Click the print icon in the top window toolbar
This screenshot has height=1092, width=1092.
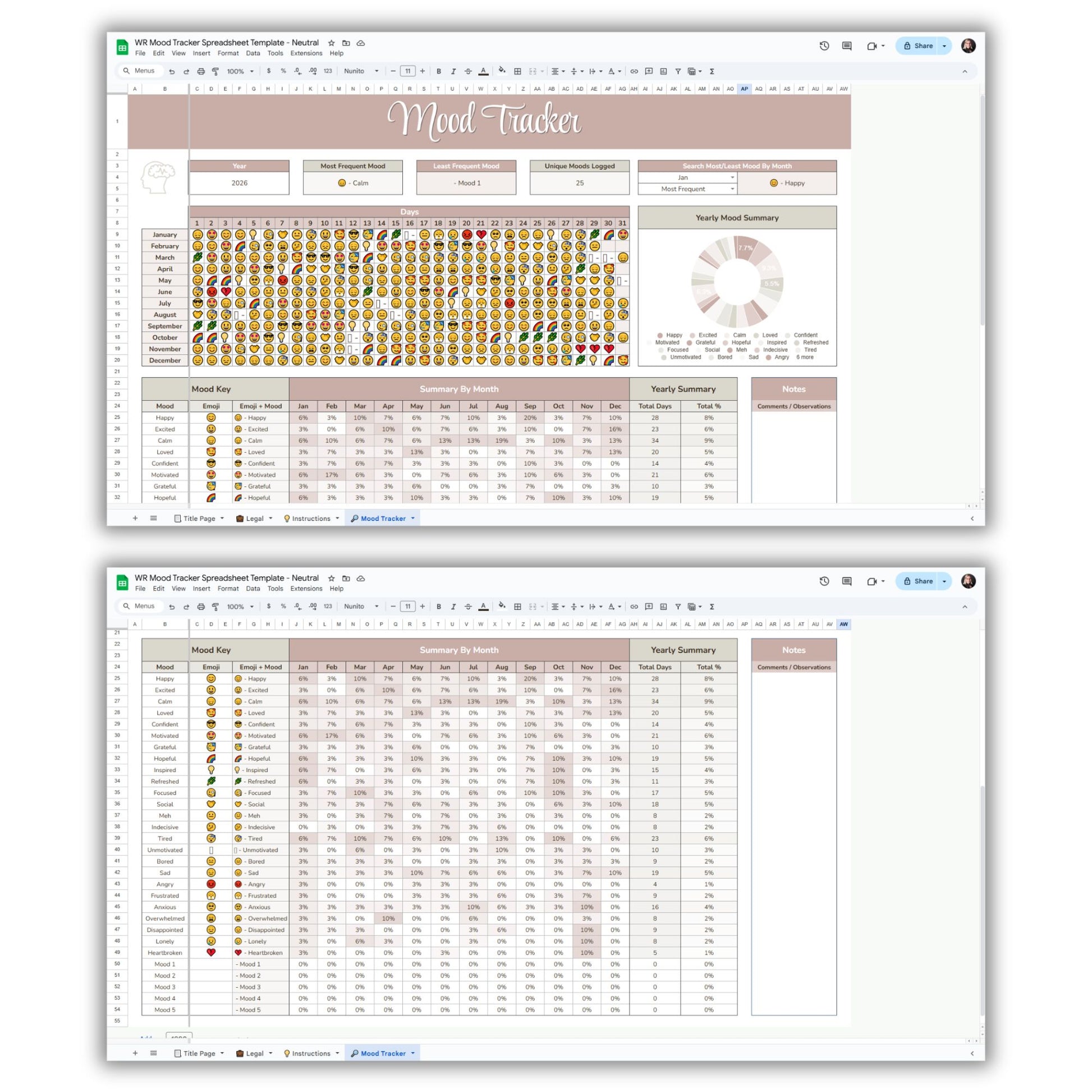201,71
